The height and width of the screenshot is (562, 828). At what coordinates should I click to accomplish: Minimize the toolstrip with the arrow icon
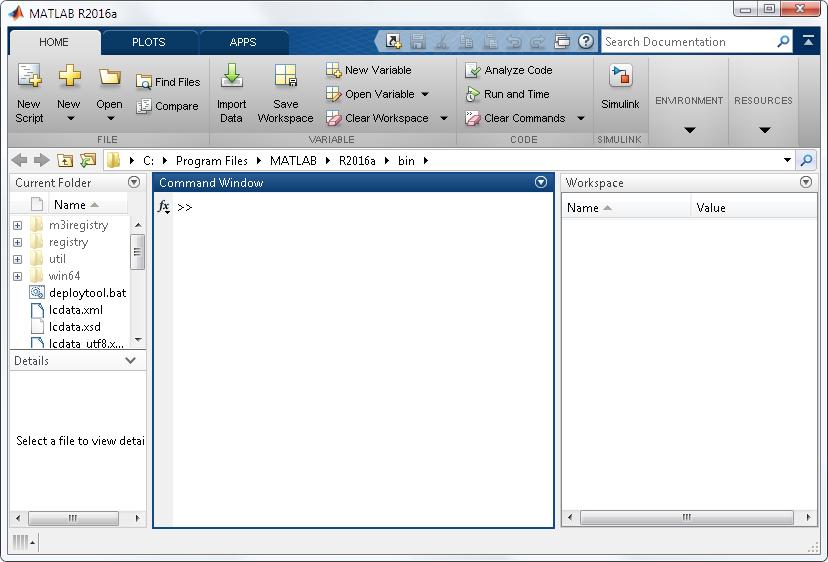808,40
